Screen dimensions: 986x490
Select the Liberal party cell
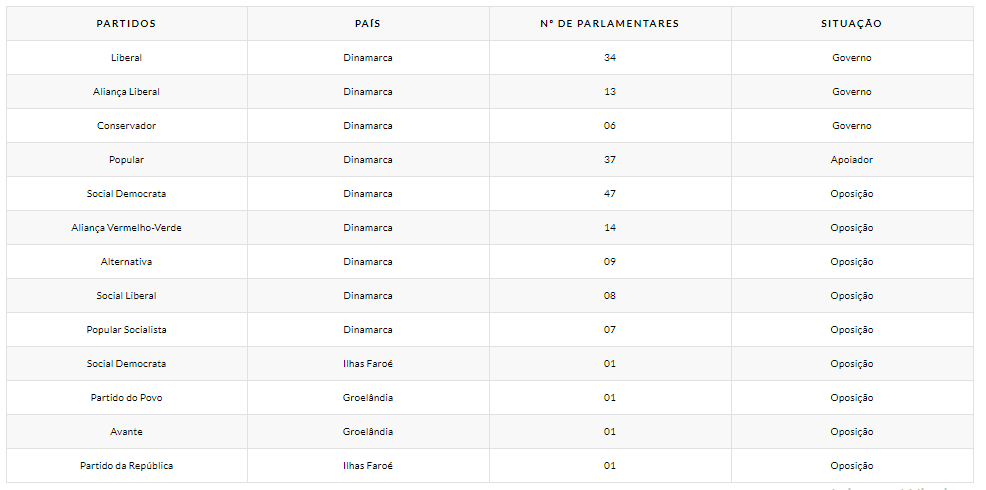126,58
